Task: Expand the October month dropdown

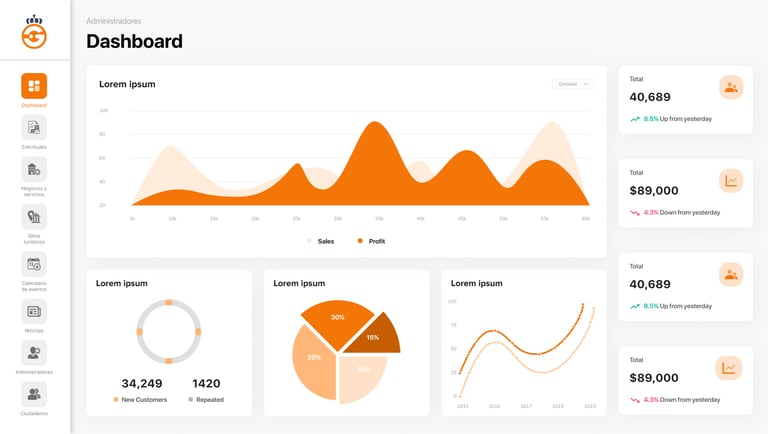Action: (573, 84)
